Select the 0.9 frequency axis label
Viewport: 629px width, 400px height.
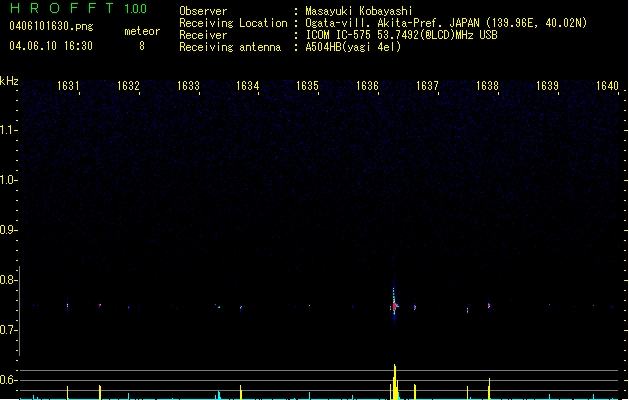pos(9,230)
